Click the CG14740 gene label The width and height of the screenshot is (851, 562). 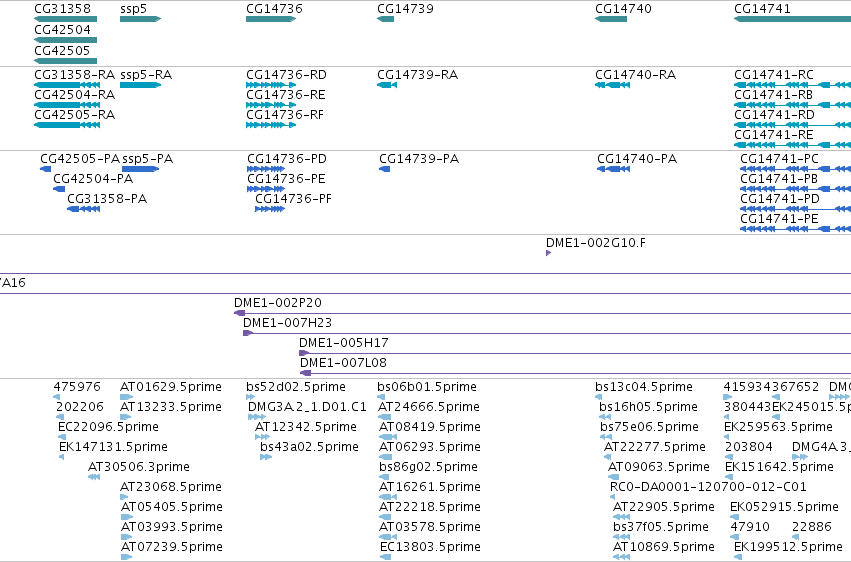(x=623, y=9)
